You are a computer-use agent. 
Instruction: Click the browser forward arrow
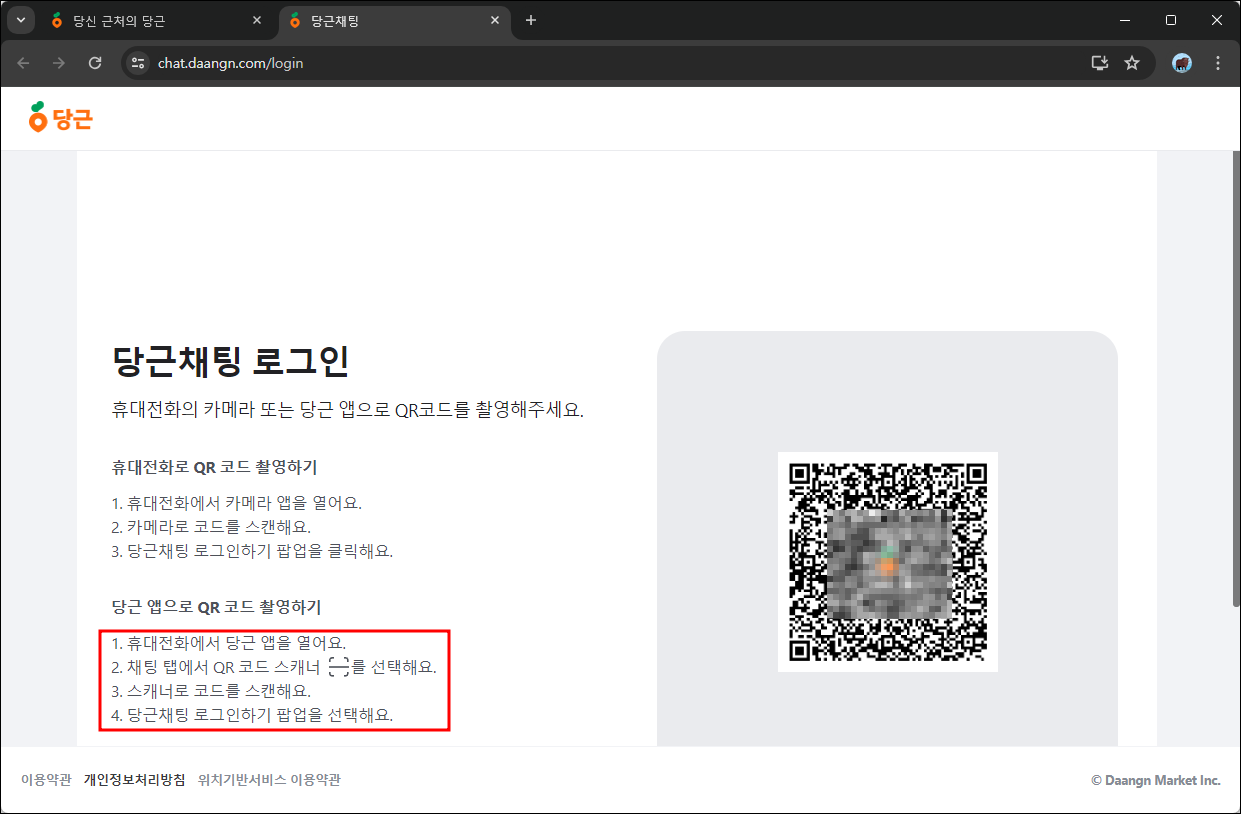click(59, 63)
